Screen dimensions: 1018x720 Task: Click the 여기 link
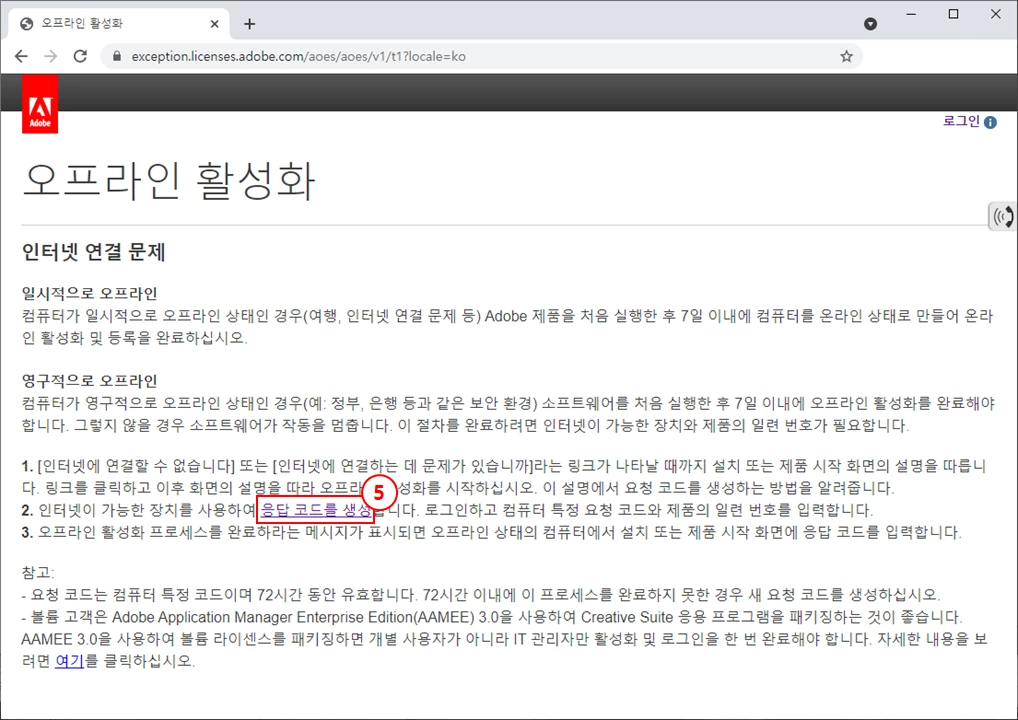click(70, 661)
